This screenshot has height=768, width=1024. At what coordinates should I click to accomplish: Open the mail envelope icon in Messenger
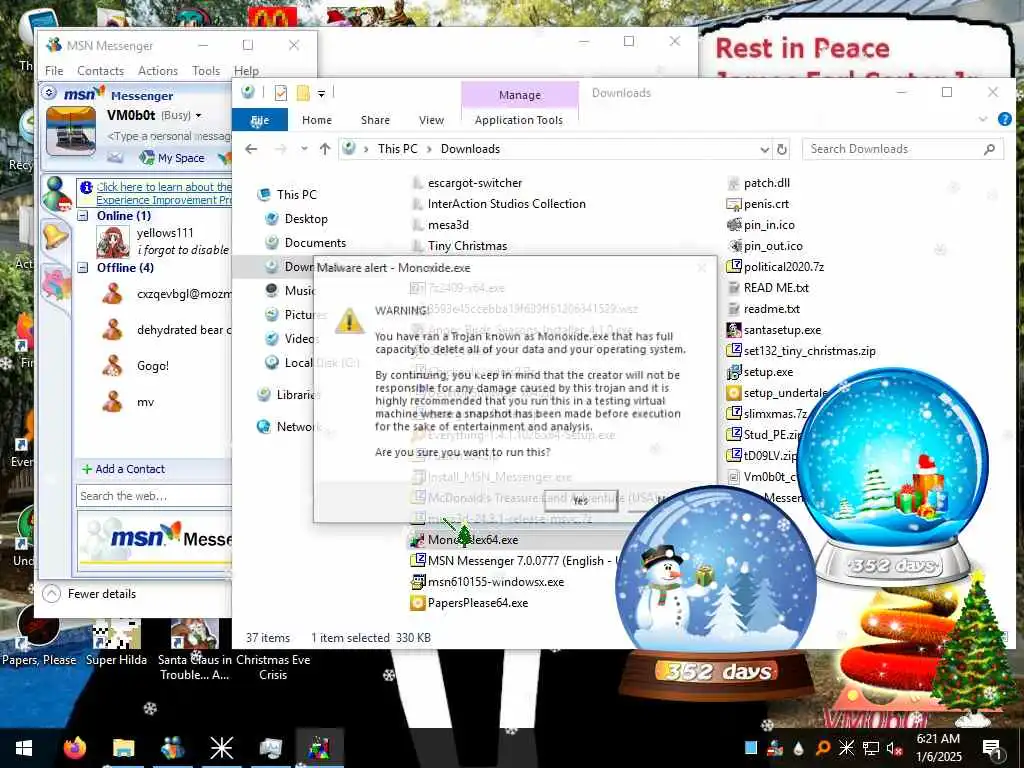point(115,157)
